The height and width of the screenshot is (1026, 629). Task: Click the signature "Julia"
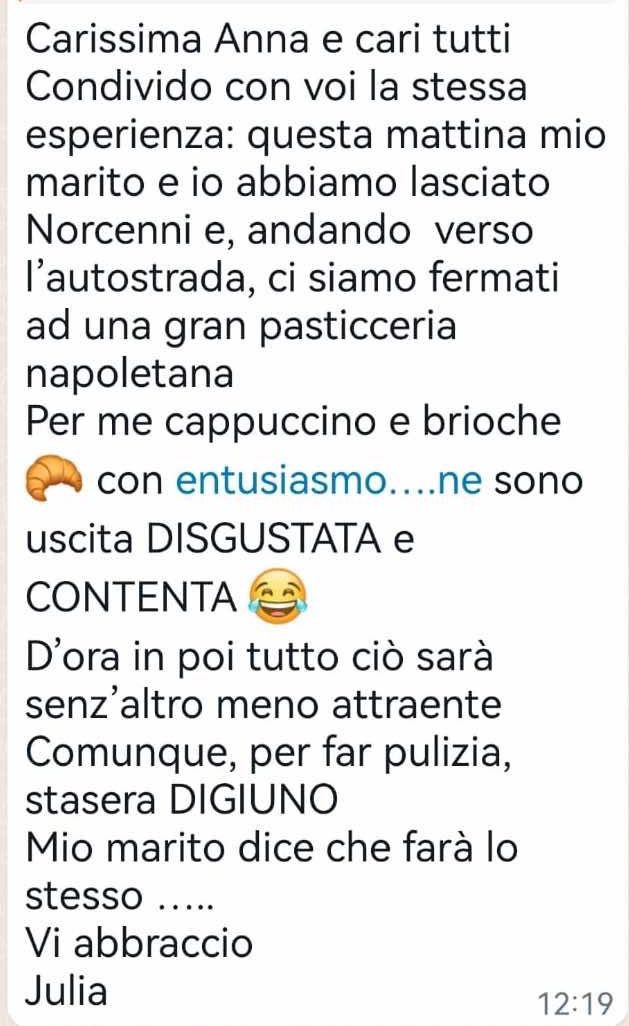[66, 990]
